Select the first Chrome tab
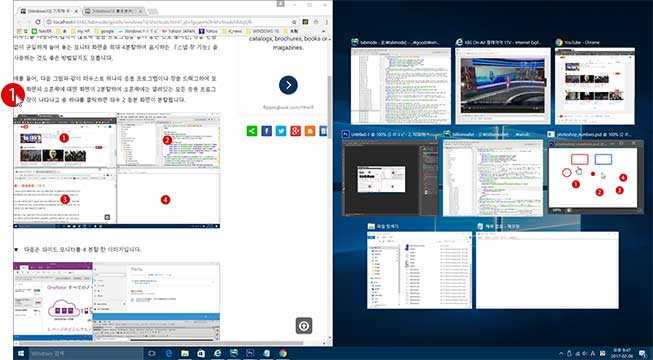Image resolution: width=653 pixels, height=360 pixels. click(48, 11)
